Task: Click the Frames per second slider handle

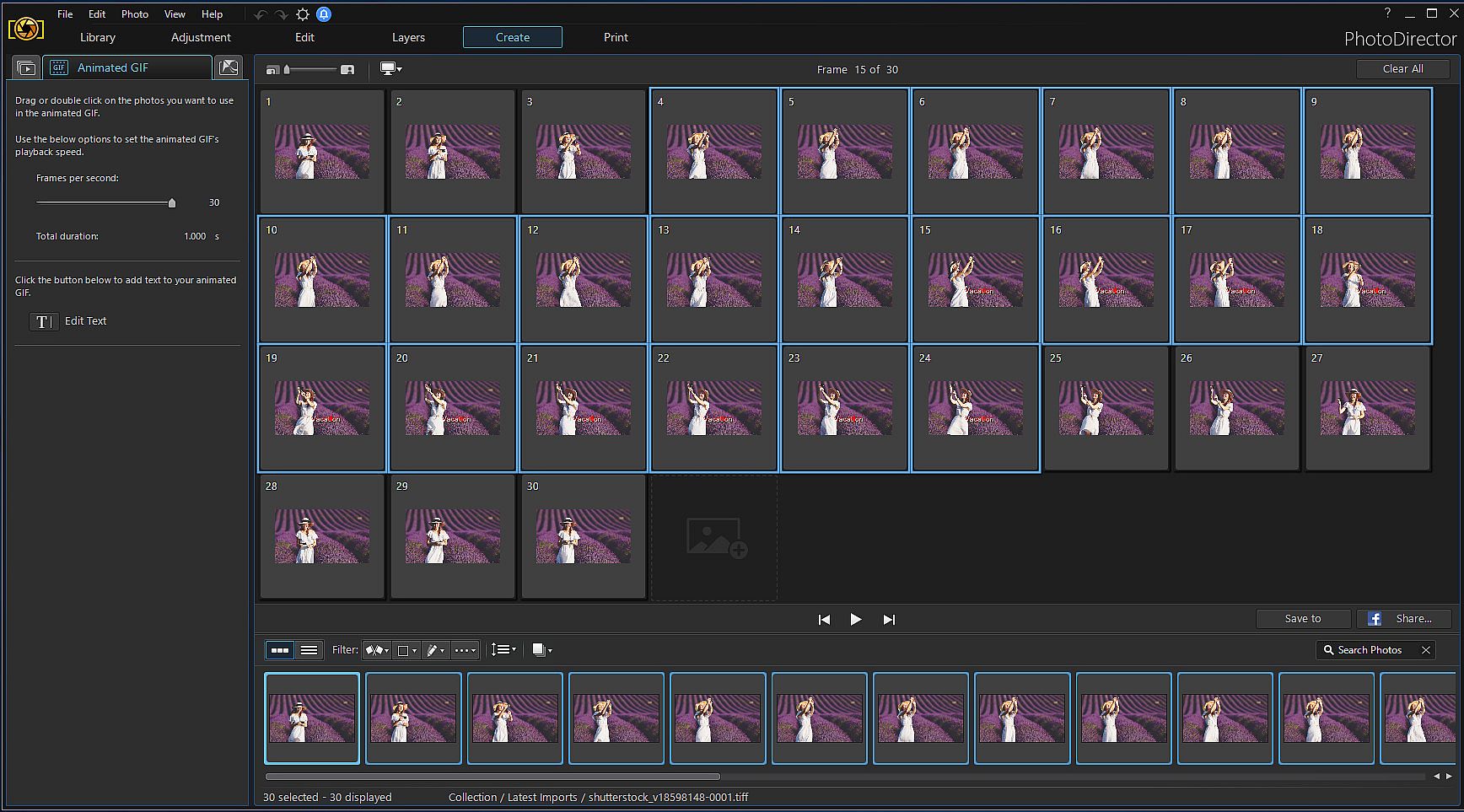Action: point(172,203)
